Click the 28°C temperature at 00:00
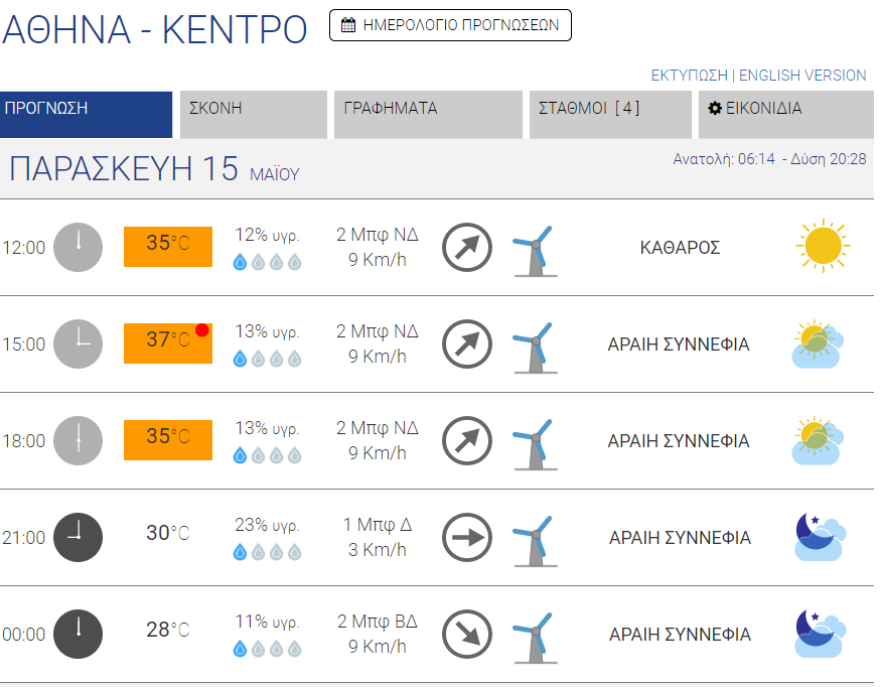The height and width of the screenshot is (687, 880). coord(167,630)
